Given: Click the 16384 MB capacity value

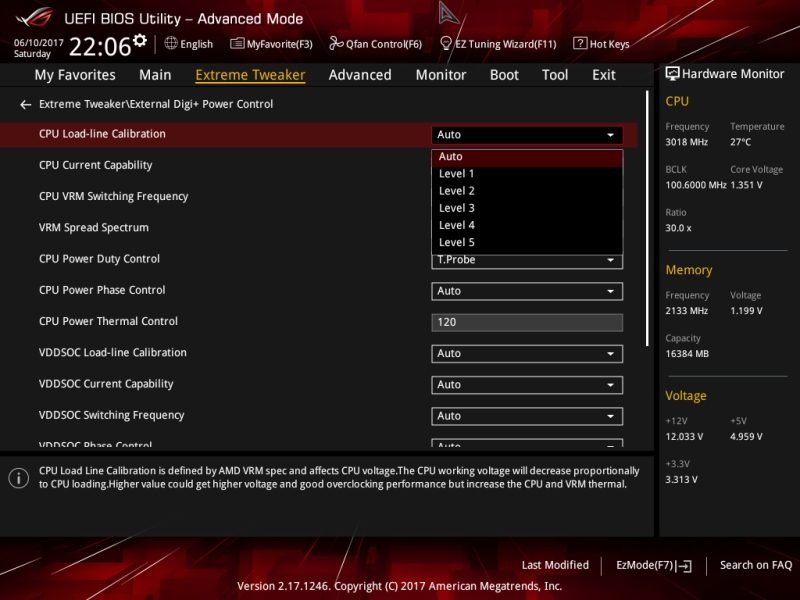Looking at the screenshot, I should (x=687, y=354).
